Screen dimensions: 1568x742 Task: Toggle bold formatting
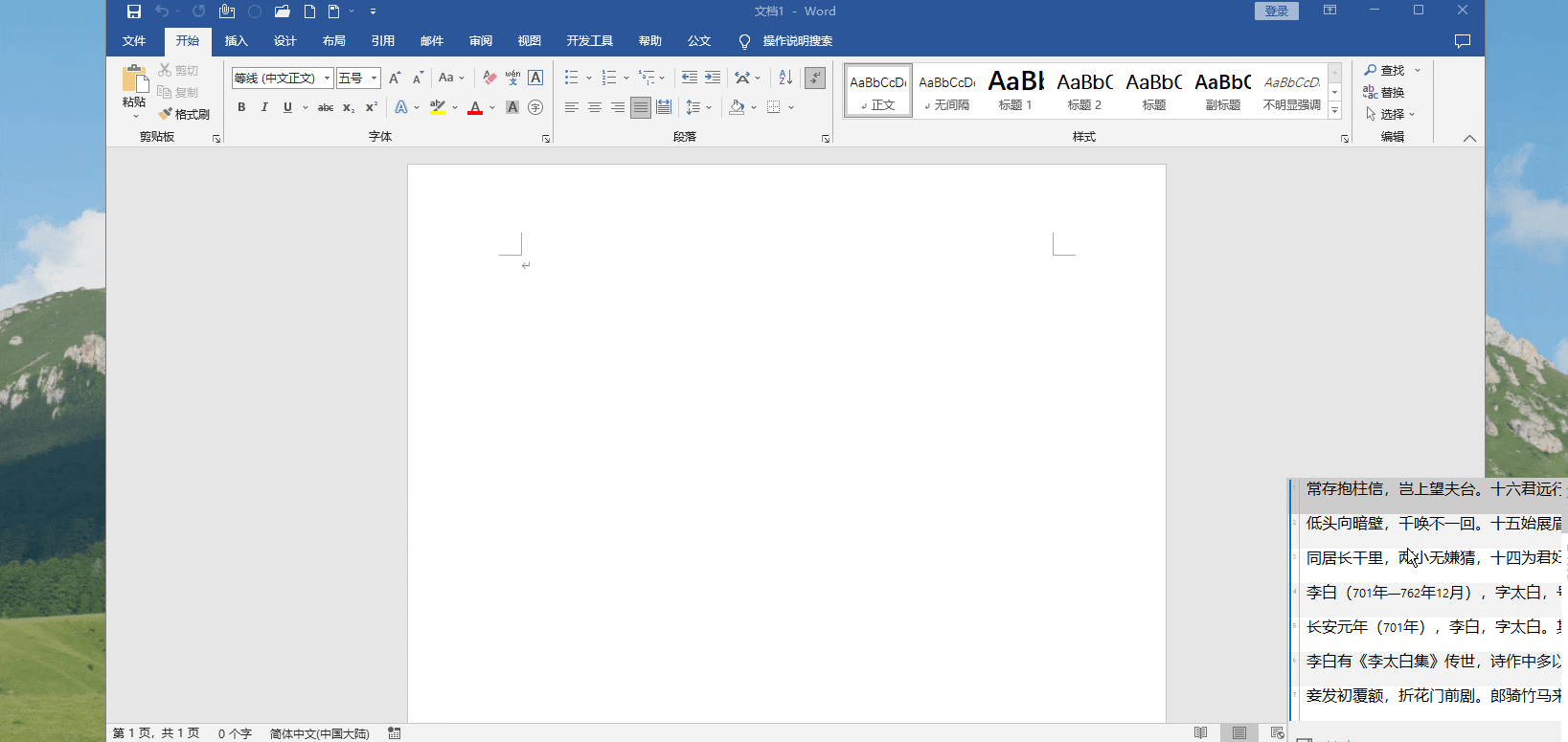[241, 107]
